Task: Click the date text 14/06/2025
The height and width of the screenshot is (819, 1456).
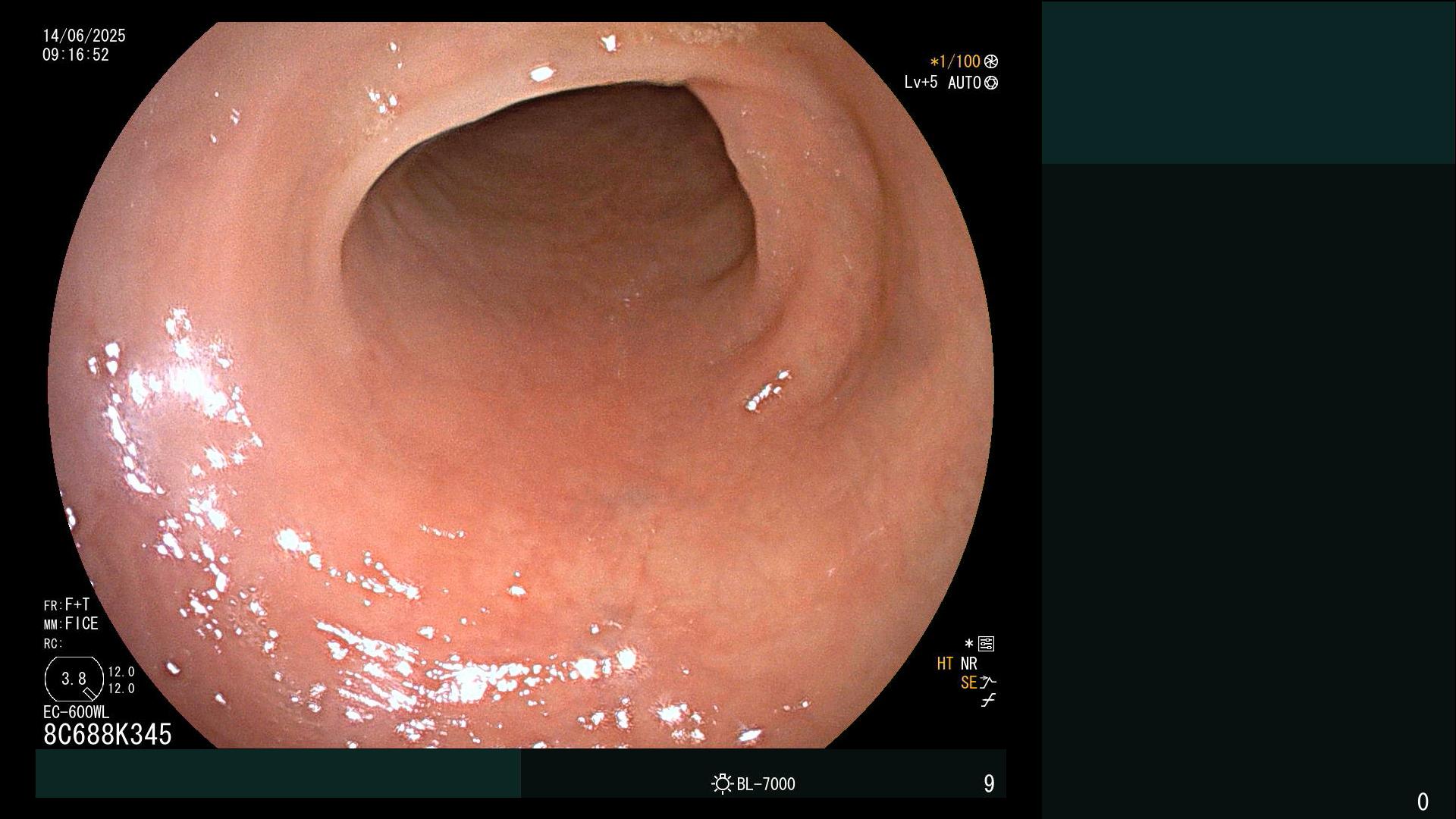Action: [x=84, y=36]
